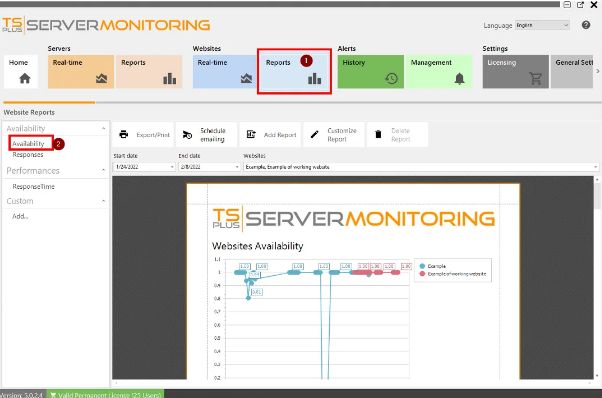Open Websites Real-time tile
Image resolution: width=602 pixels, height=398 pixels.
click(225, 72)
